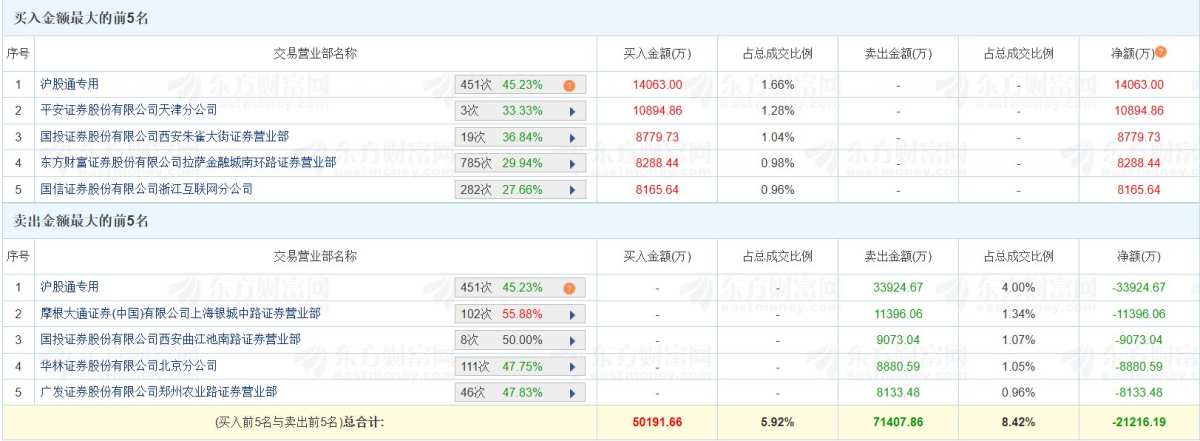
Task: Select the 0.98% ratio cell
Action: point(777,163)
